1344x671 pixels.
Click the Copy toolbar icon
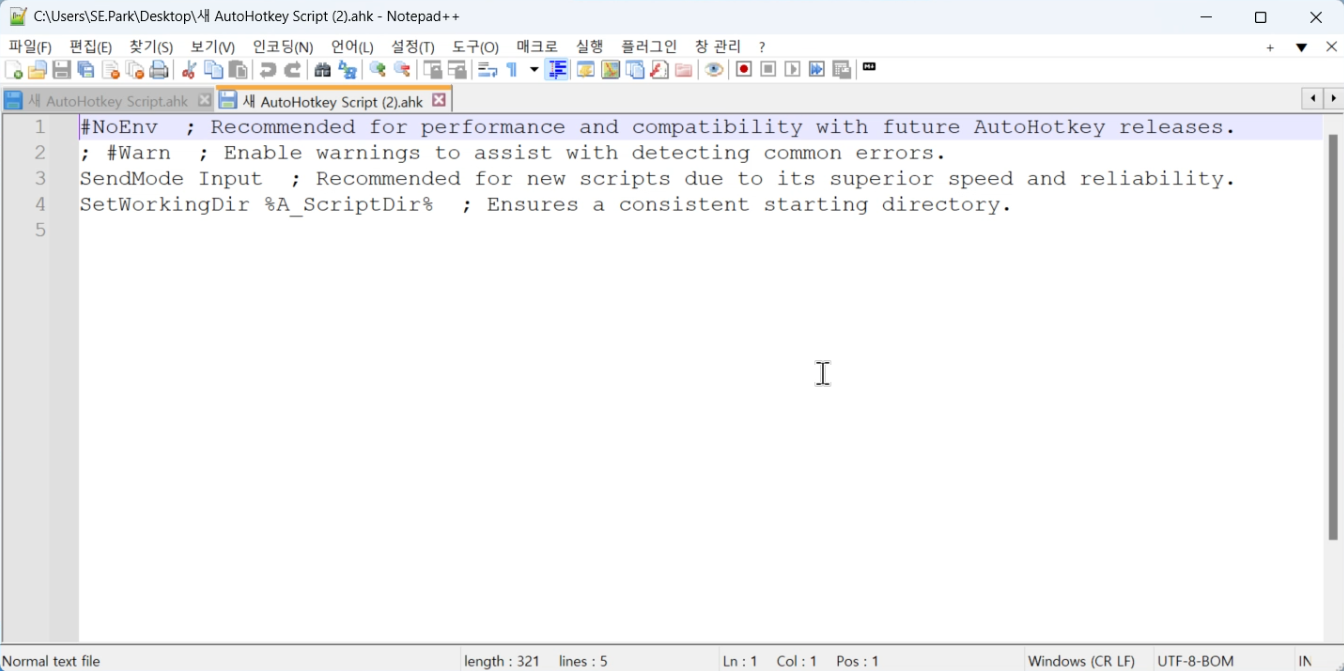(213, 70)
